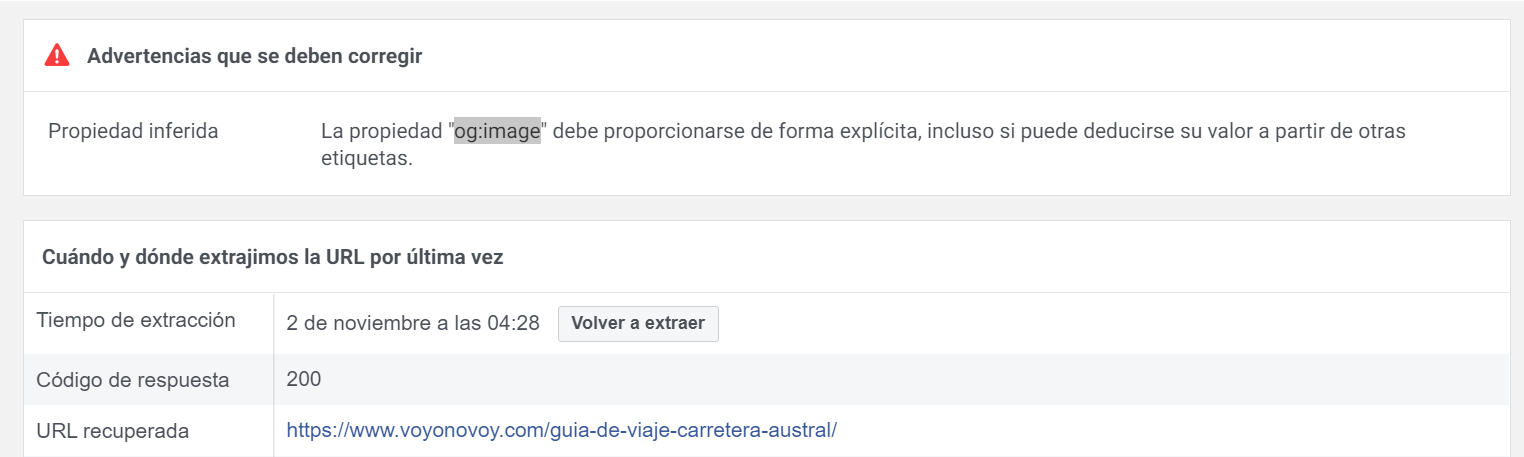Image resolution: width=1524 pixels, height=457 pixels.
Task: Open the voyonovoy.com carretera austral link
Action: point(561,431)
